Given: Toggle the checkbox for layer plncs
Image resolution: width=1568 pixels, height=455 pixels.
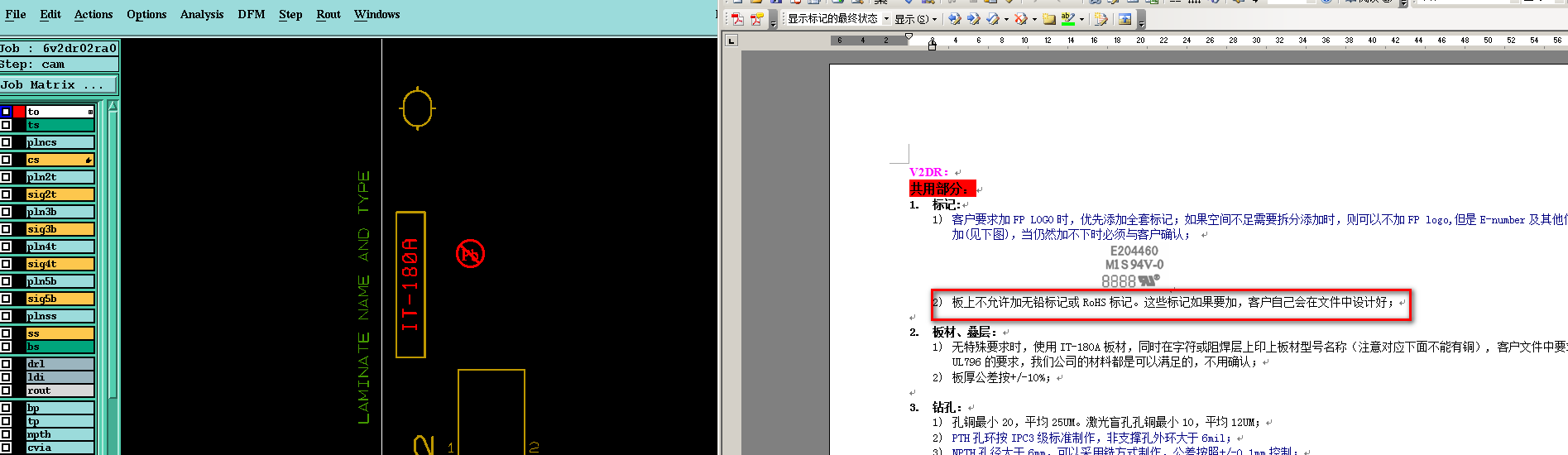Looking at the screenshot, I should click(6, 142).
